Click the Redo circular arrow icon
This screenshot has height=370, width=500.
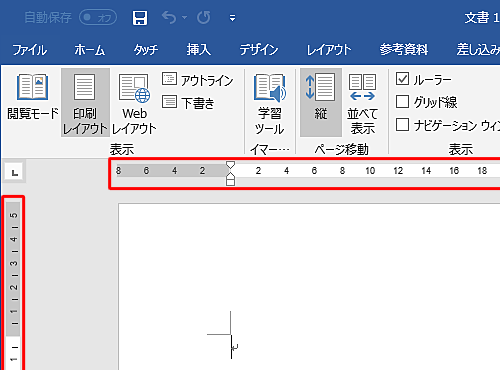click(204, 17)
